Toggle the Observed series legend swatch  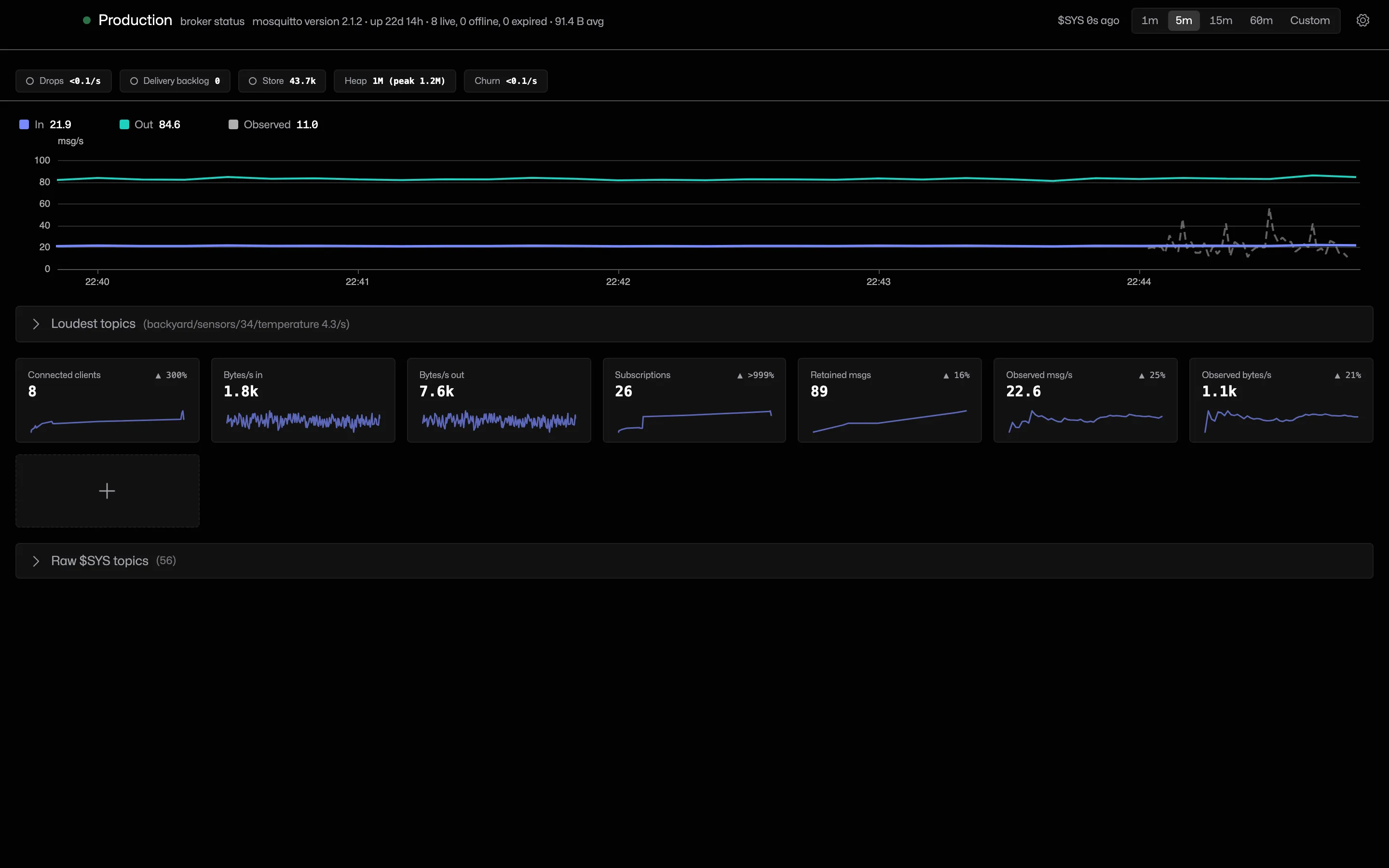tap(233, 124)
